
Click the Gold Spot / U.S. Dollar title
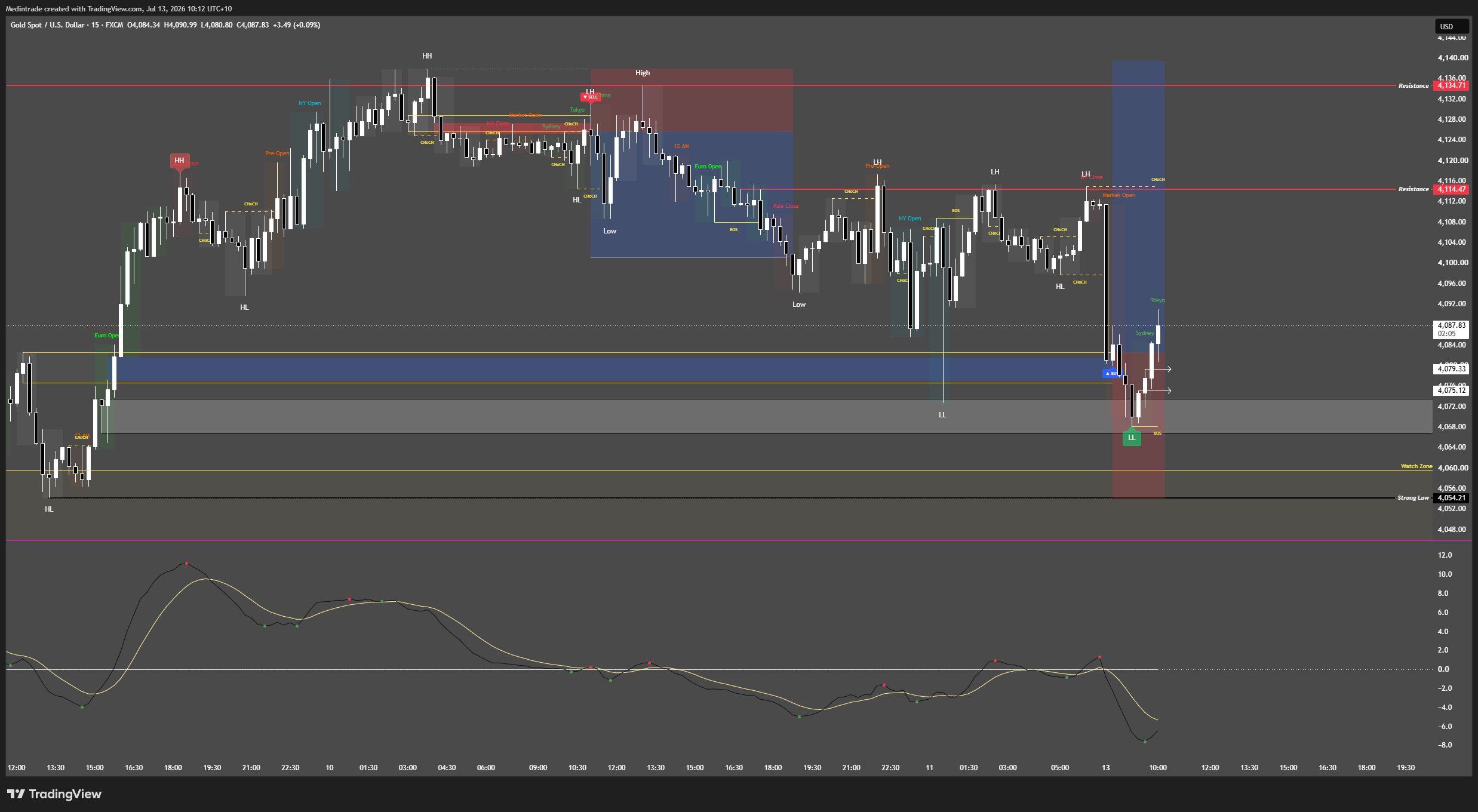[47, 25]
